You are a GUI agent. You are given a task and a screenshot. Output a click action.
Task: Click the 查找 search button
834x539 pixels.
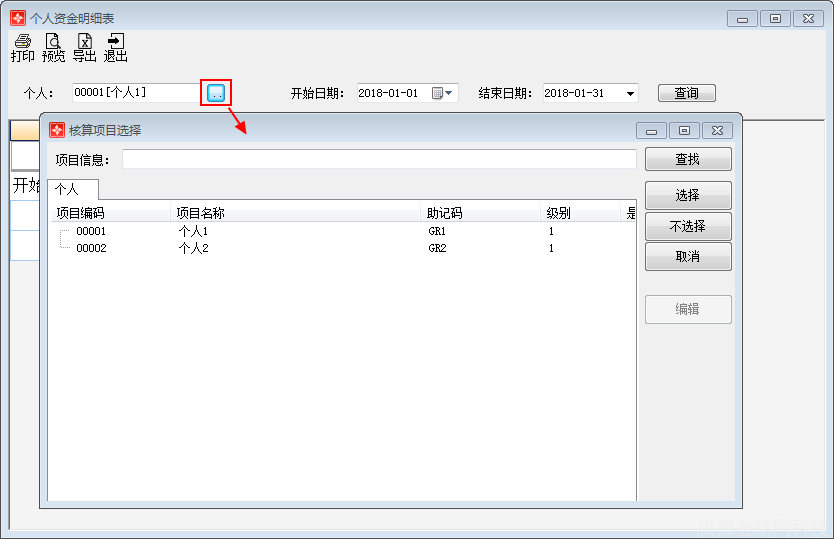688,159
